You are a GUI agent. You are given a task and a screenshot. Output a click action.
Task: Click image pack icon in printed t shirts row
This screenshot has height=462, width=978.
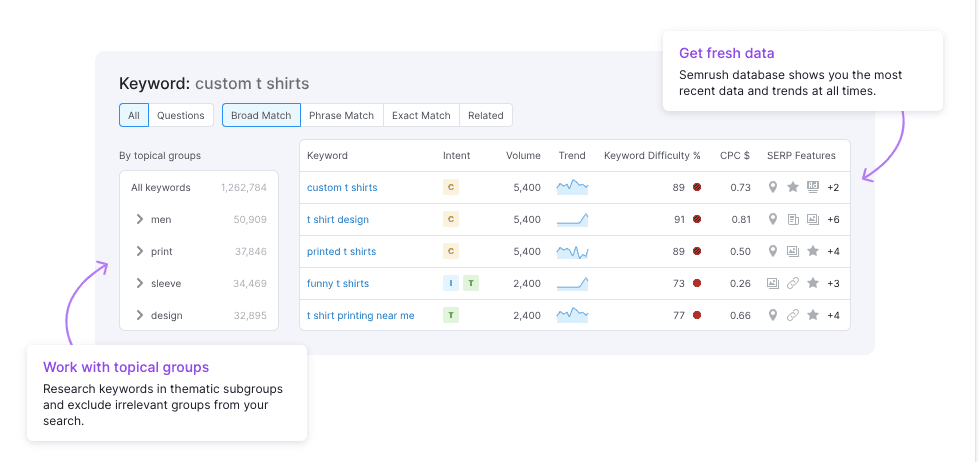point(793,251)
